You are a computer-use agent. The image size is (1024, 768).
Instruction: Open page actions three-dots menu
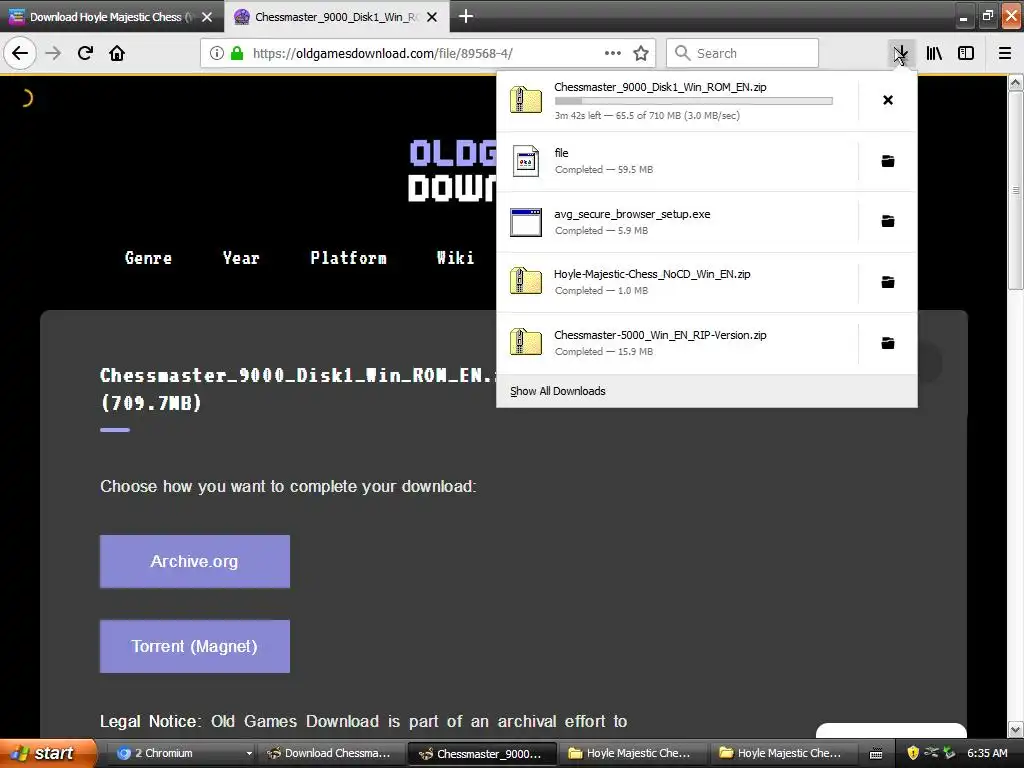[613, 54]
